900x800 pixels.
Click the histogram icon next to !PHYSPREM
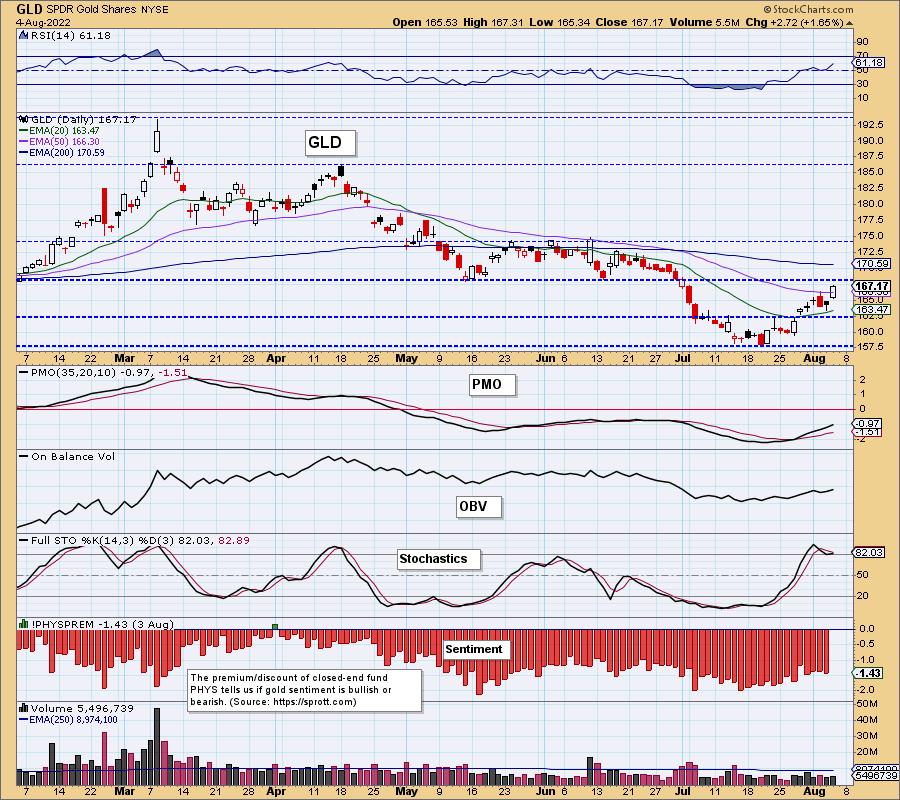tap(24, 624)
